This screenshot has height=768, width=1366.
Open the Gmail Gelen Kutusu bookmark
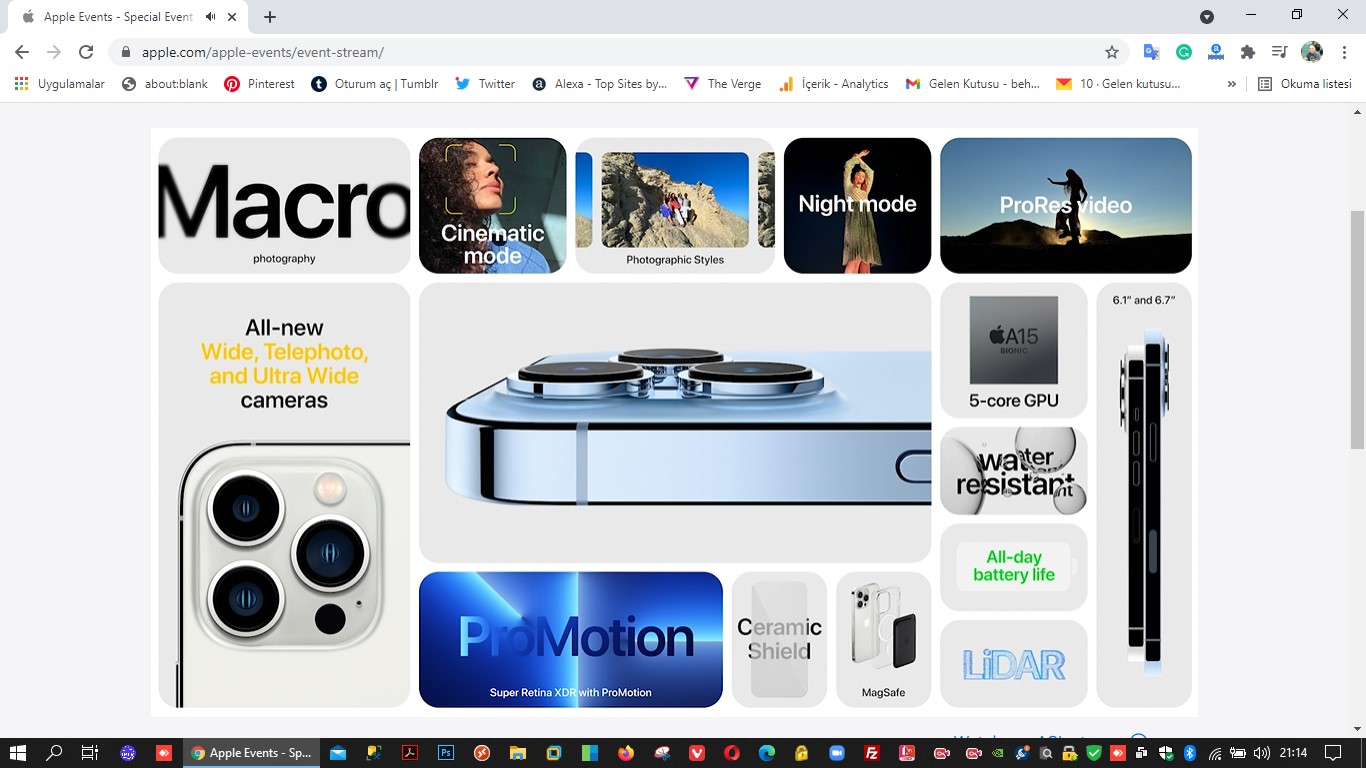973,84
